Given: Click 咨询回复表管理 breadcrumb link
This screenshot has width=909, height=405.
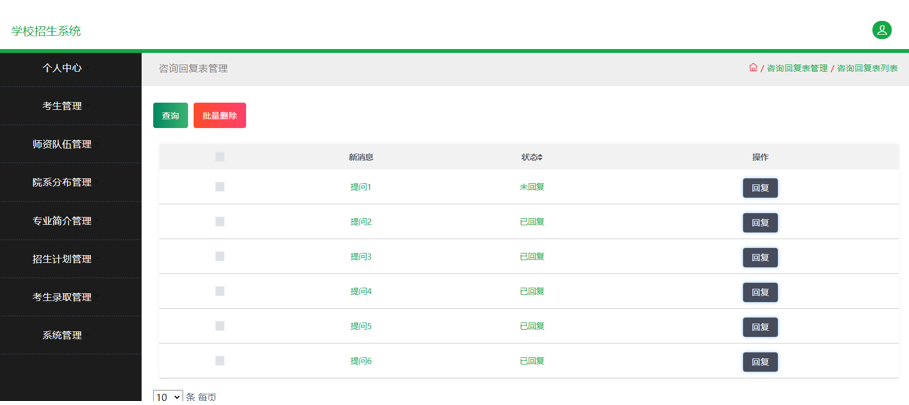Looking at the screenshot, I should point(797,68).
